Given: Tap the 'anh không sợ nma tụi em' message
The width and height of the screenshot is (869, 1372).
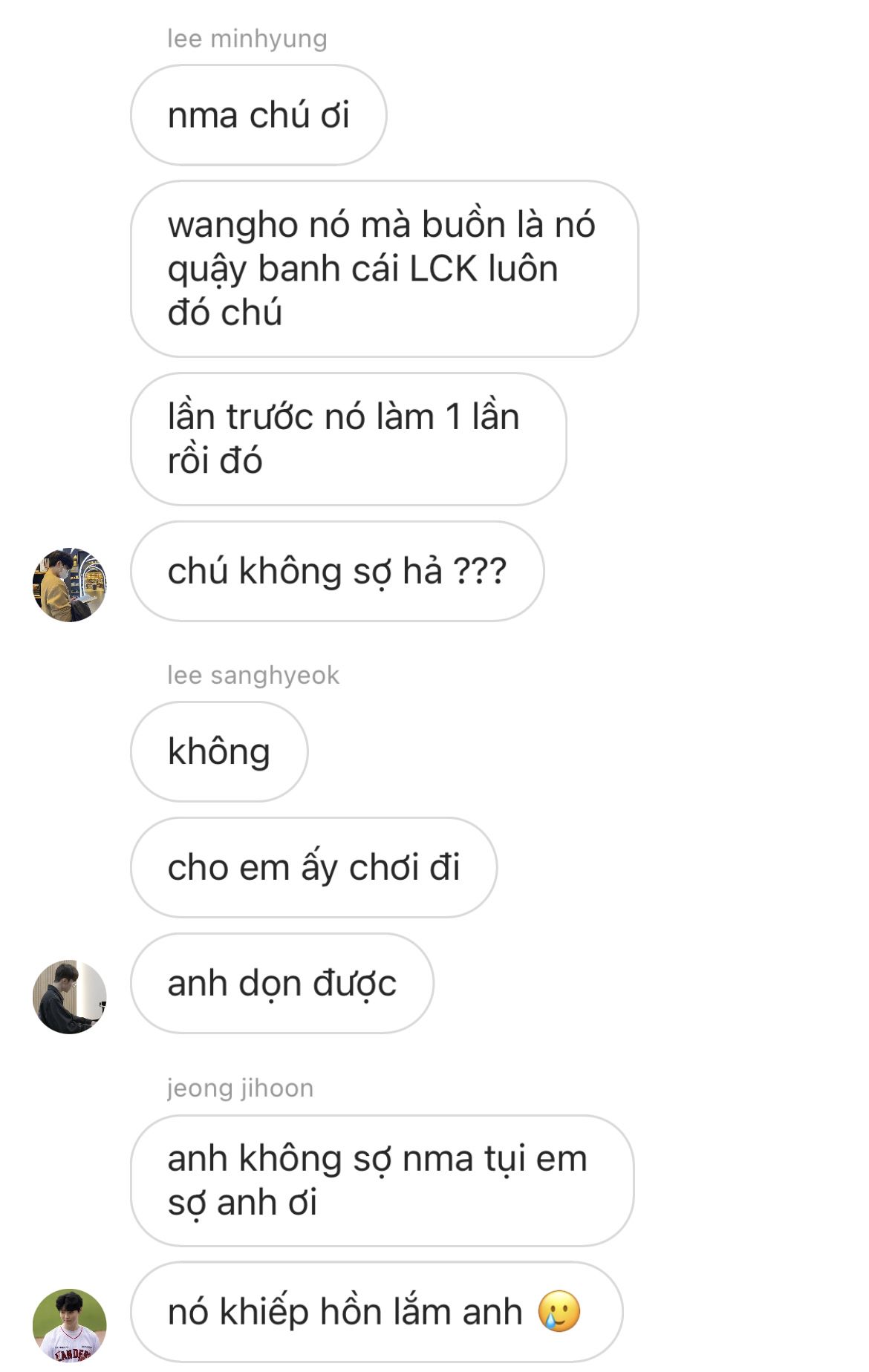Looking at the screenshot, I should (x=383, y=1180).
